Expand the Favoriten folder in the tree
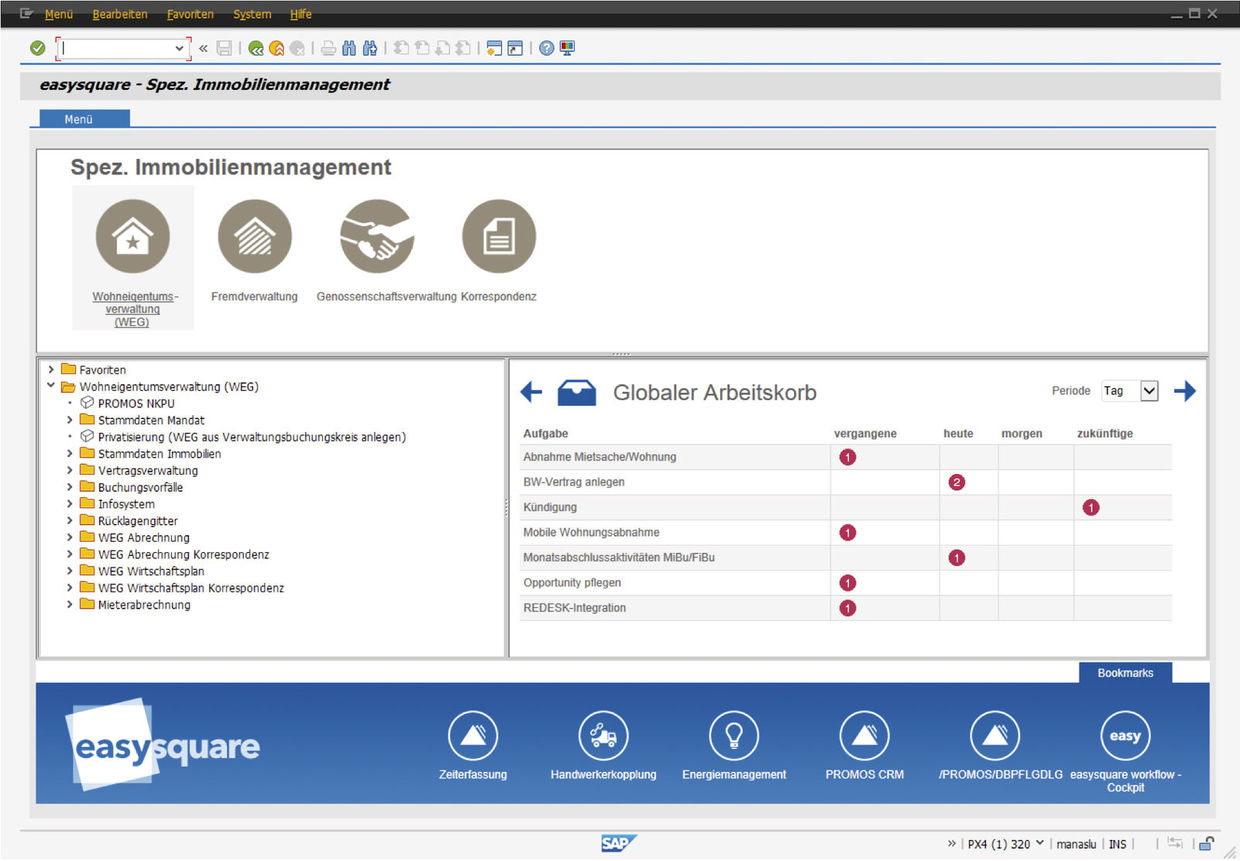The width and height of the screenshot is (1240, 861). pyautogui.click(x=51, y=369)
